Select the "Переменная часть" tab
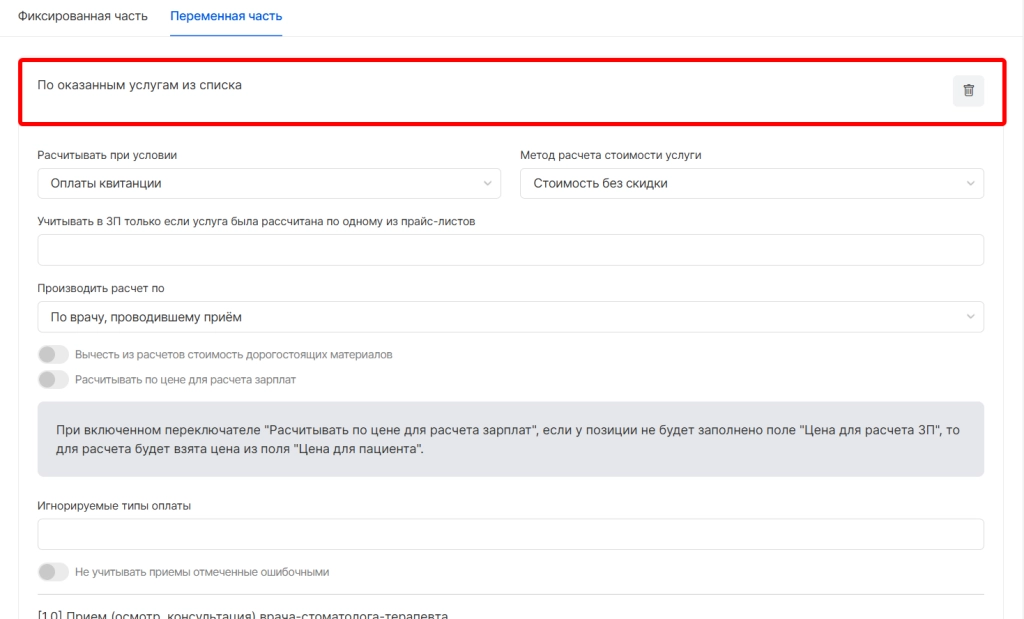This screenshot has width=1024, height=619. point(226,17)
